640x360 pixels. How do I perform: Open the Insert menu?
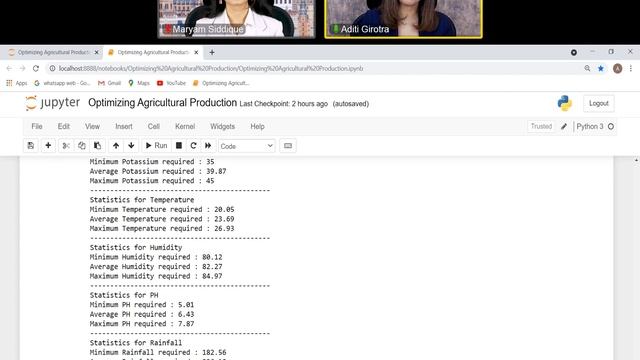click(124, 127)
